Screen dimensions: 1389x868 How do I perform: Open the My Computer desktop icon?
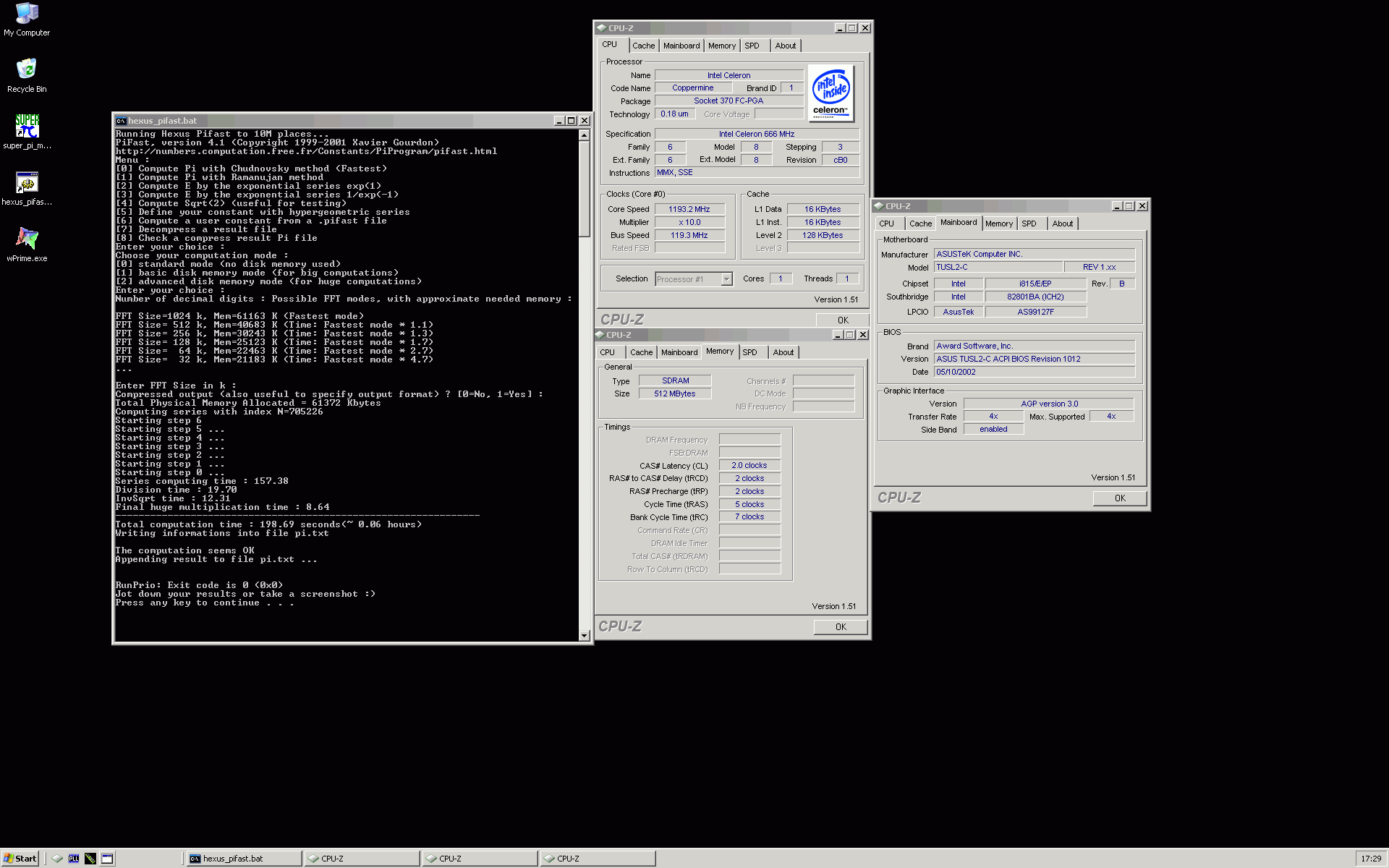pyautogui.click(x=27, y=20)
